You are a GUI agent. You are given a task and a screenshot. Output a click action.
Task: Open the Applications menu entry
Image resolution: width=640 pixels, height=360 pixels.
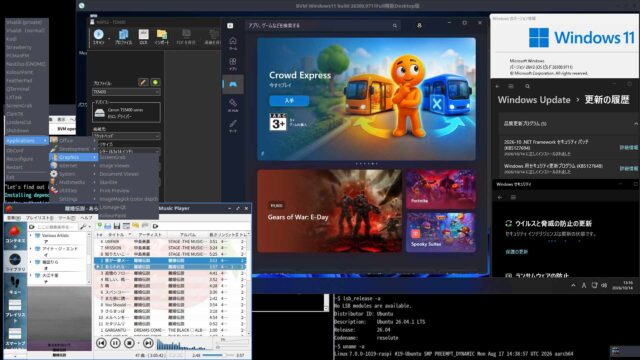click(x=27, y=141)
